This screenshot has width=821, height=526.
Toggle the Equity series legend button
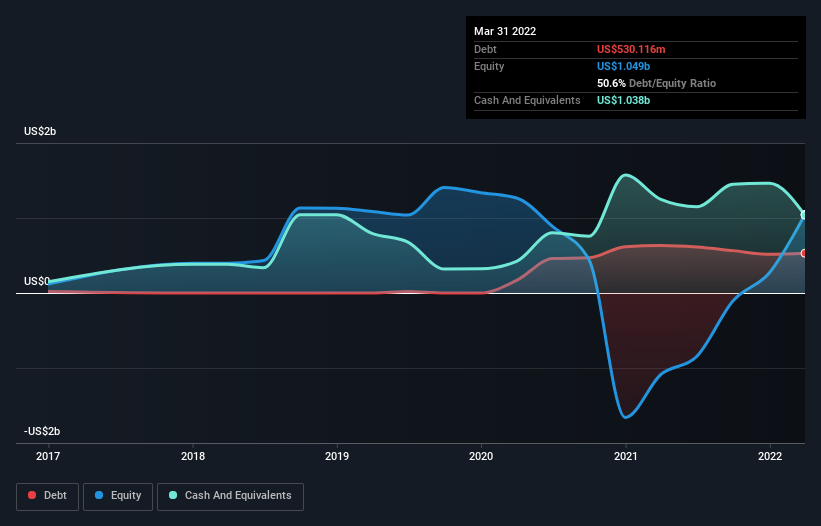[x=118, y=496]
